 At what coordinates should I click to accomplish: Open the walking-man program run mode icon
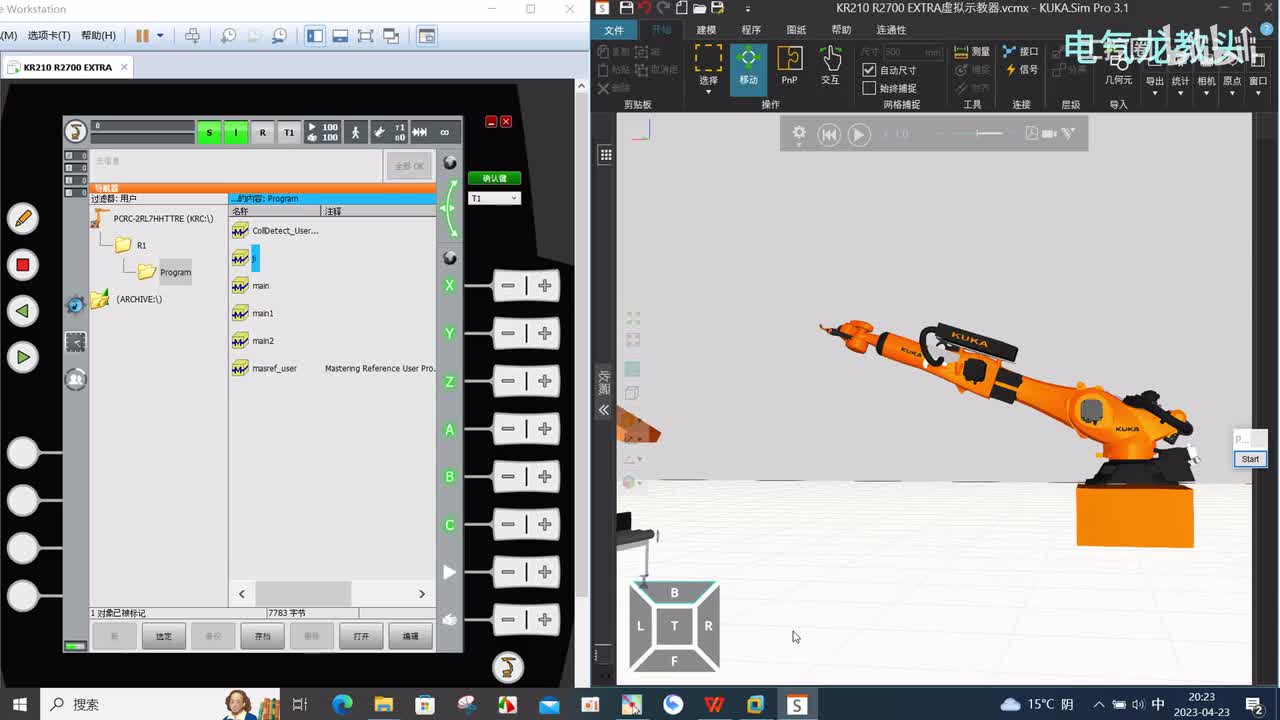355,132
